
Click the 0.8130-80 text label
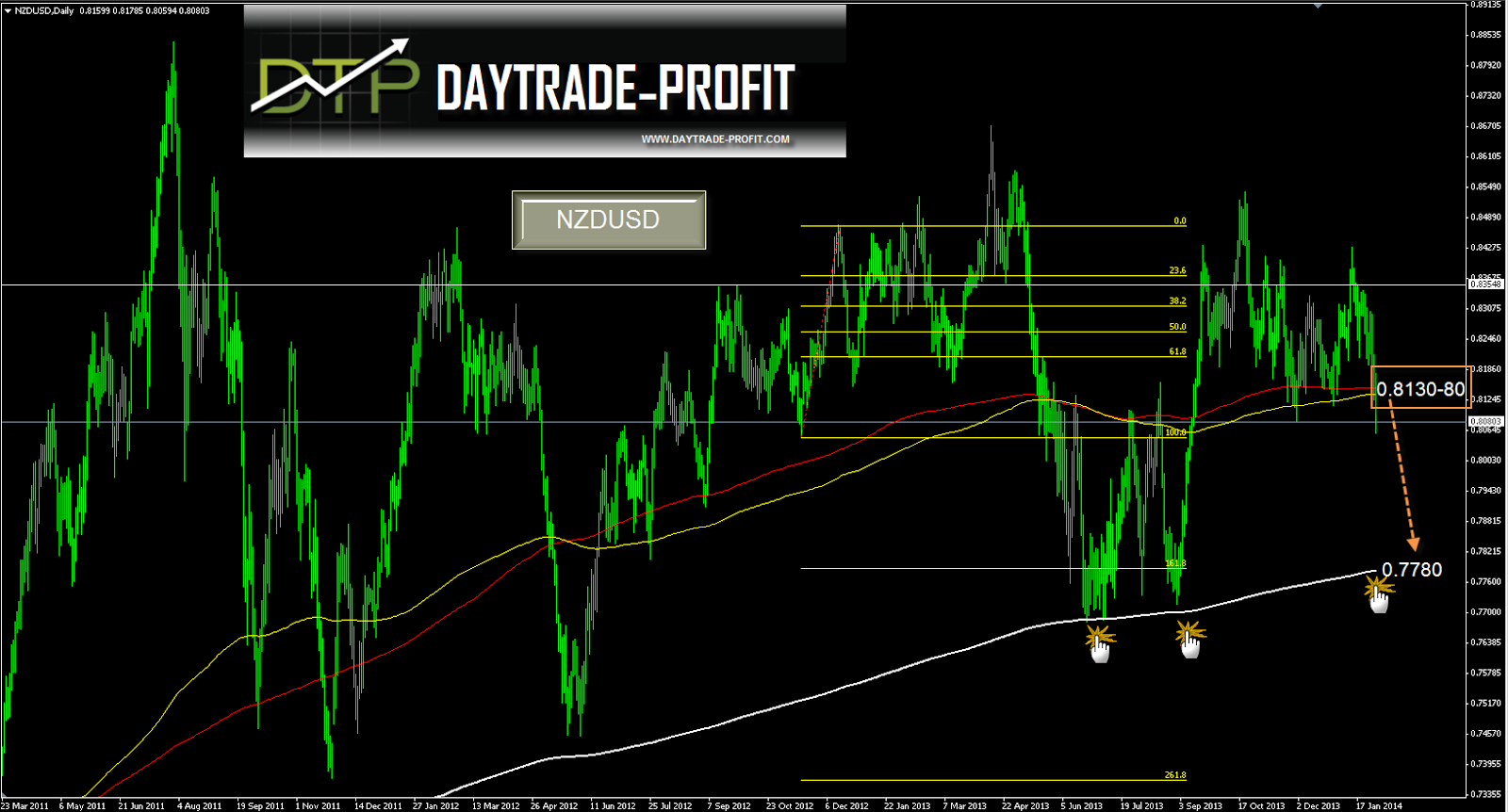click(x=1420, y=389)
